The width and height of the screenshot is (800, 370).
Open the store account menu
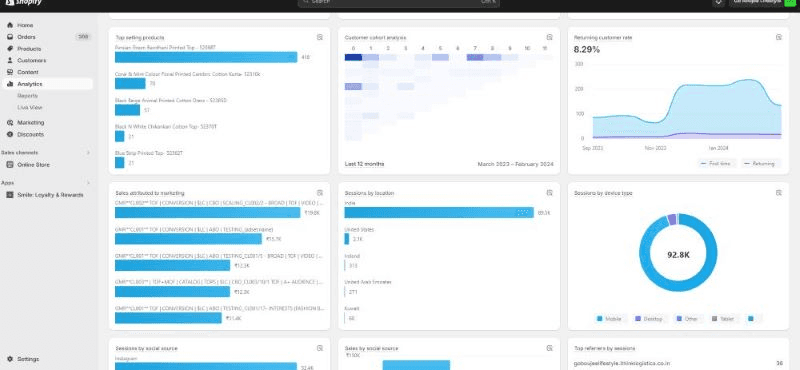click(x=762, y=3)
